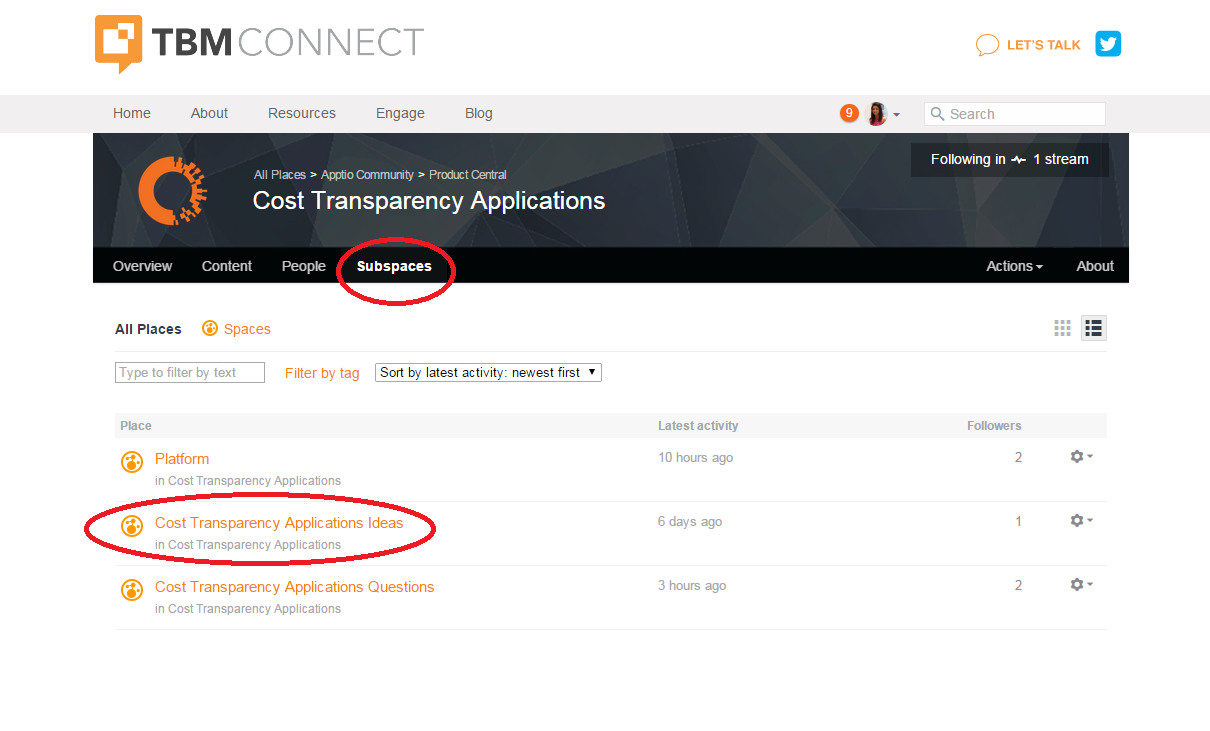This screenshot has height=731, width=1210.
Task: Follow the All Places breadcrumb link
Action: coord(280,175)
